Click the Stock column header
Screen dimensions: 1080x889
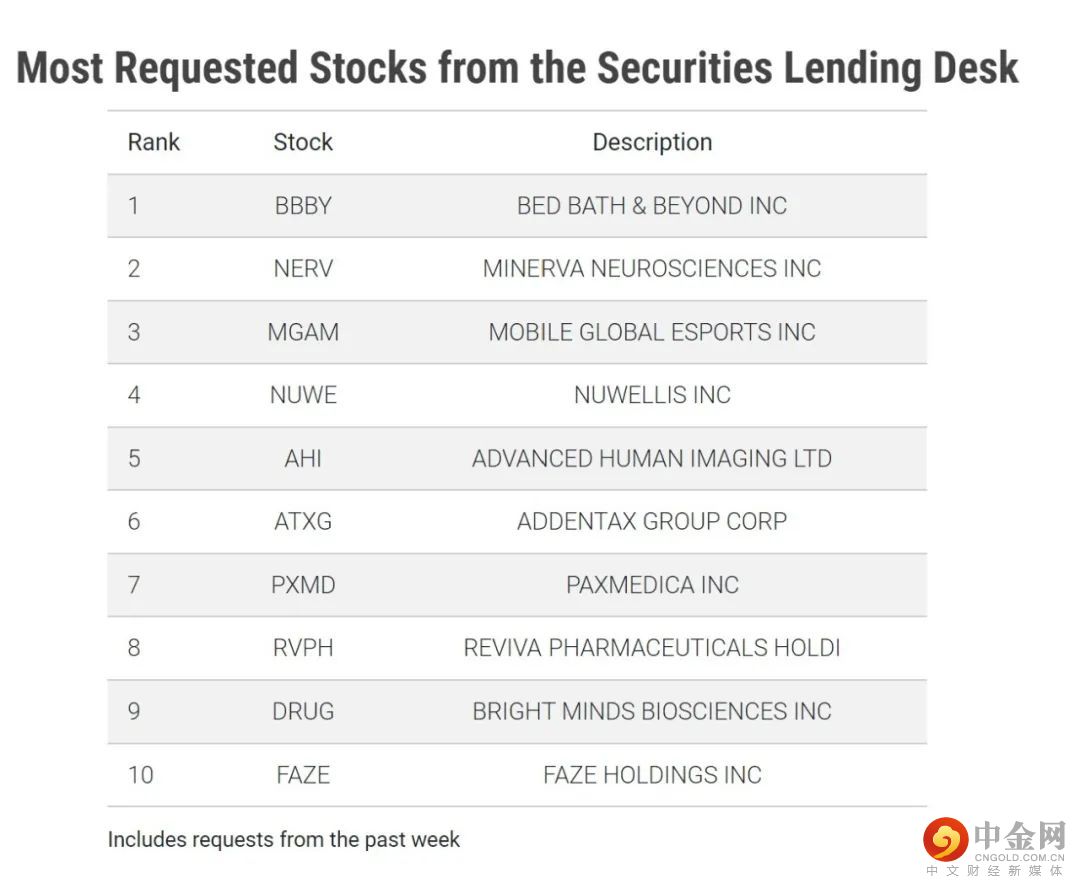tap(303, 142)
